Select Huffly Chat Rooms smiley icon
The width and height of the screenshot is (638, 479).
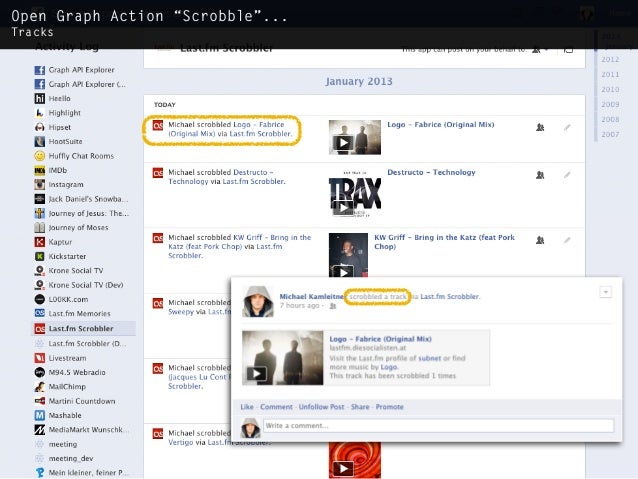coord(39,156)
